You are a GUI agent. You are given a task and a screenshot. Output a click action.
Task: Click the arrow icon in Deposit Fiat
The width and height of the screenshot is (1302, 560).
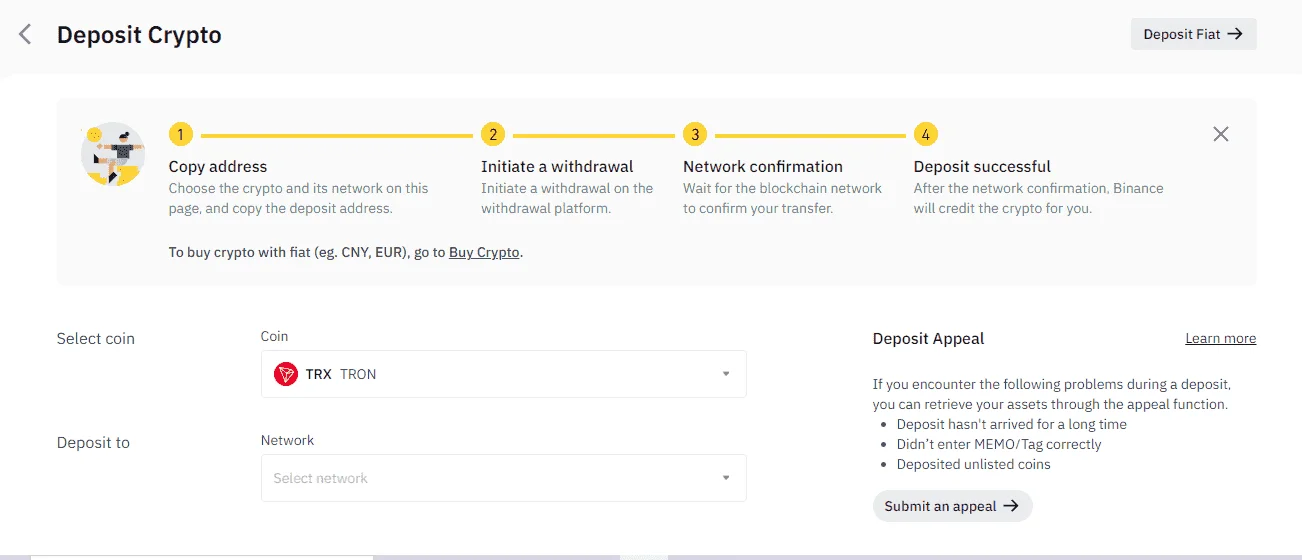coord(1235,34)
